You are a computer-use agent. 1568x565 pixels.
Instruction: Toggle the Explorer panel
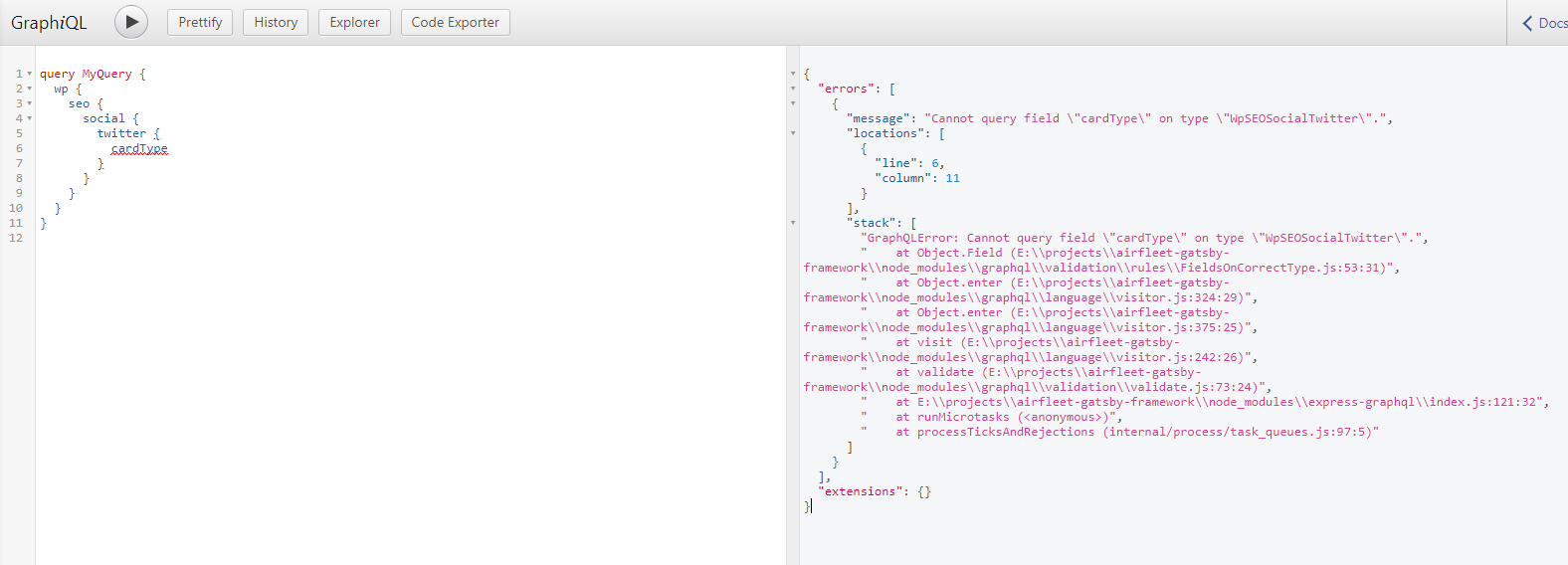pos(354,22)
